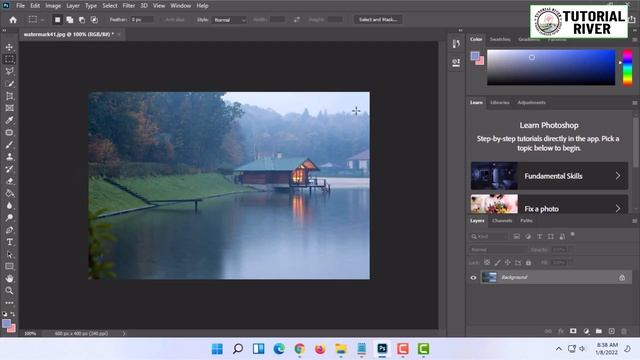This screenshot has width=640, height=360.
Task: Open Edit Toolbar three-dots icon
Action: (9, 302)
